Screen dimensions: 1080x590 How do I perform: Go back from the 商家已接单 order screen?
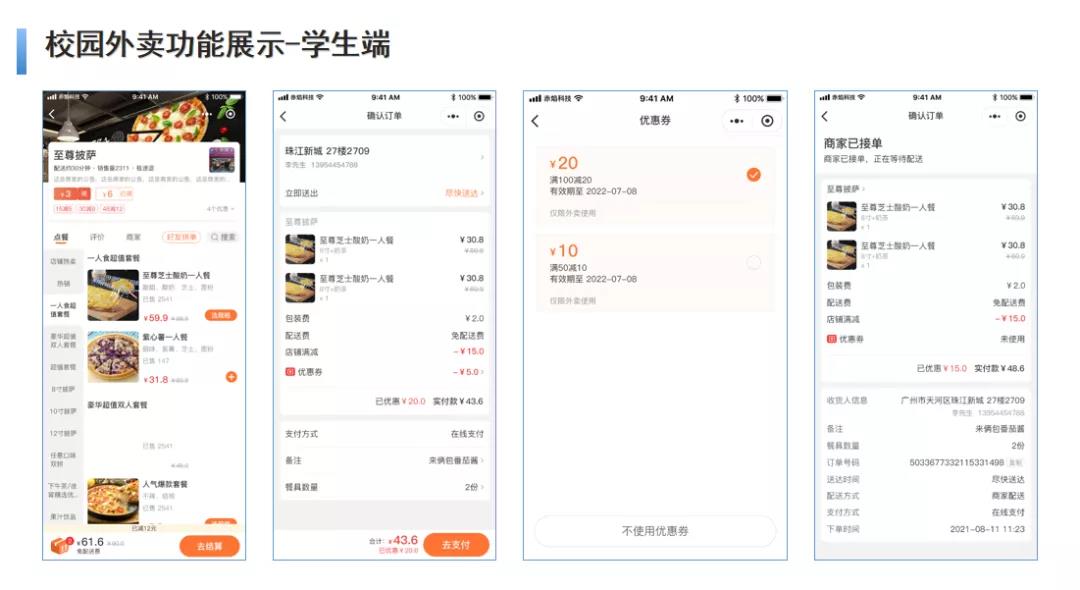825,117
